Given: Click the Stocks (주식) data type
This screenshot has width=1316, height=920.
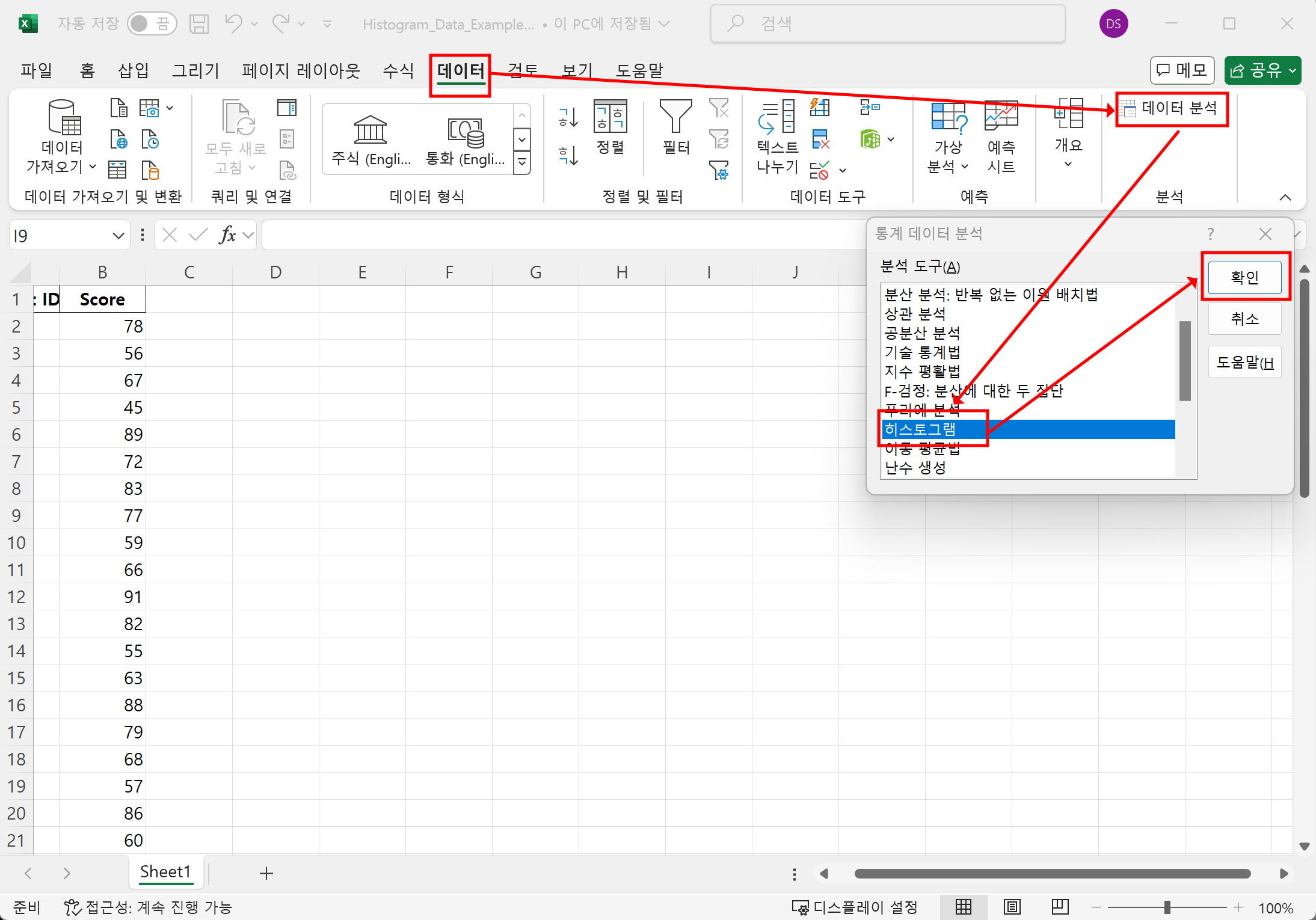Looking at the screenshot, I should (x=371, y=140).
